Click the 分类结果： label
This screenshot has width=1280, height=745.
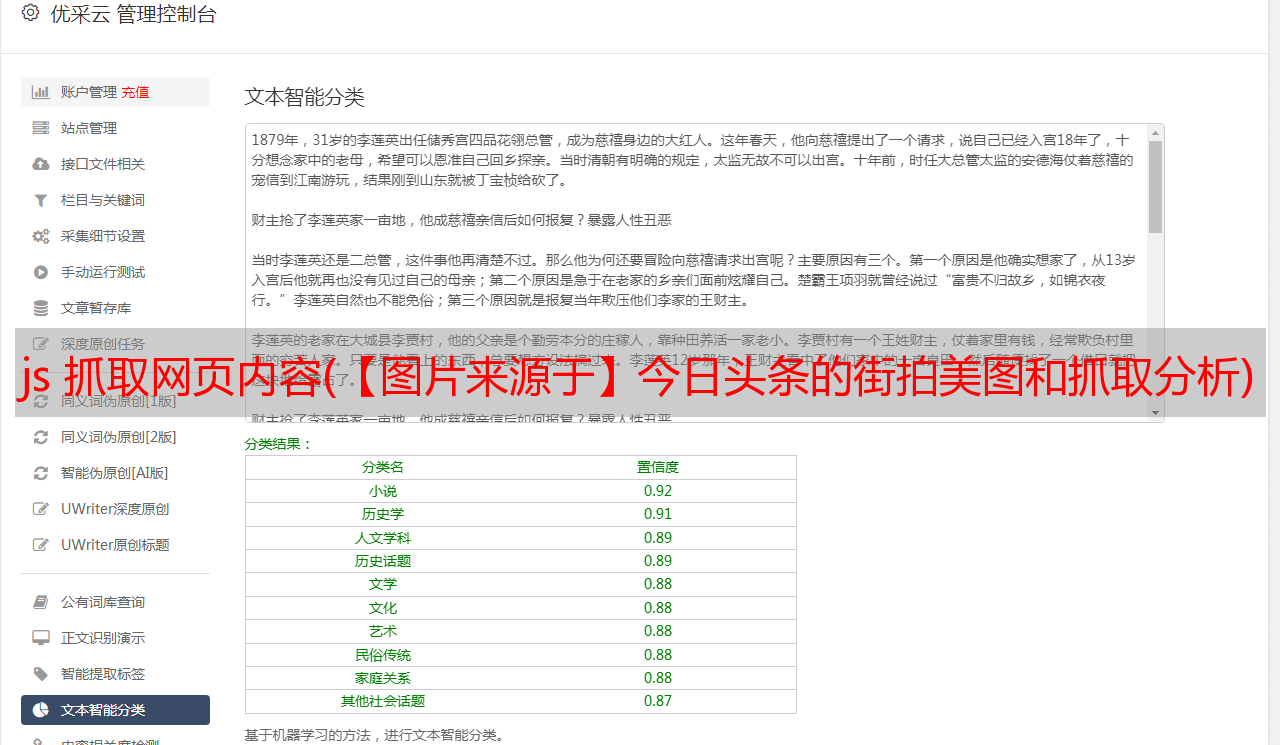click(x=278, y=444)
